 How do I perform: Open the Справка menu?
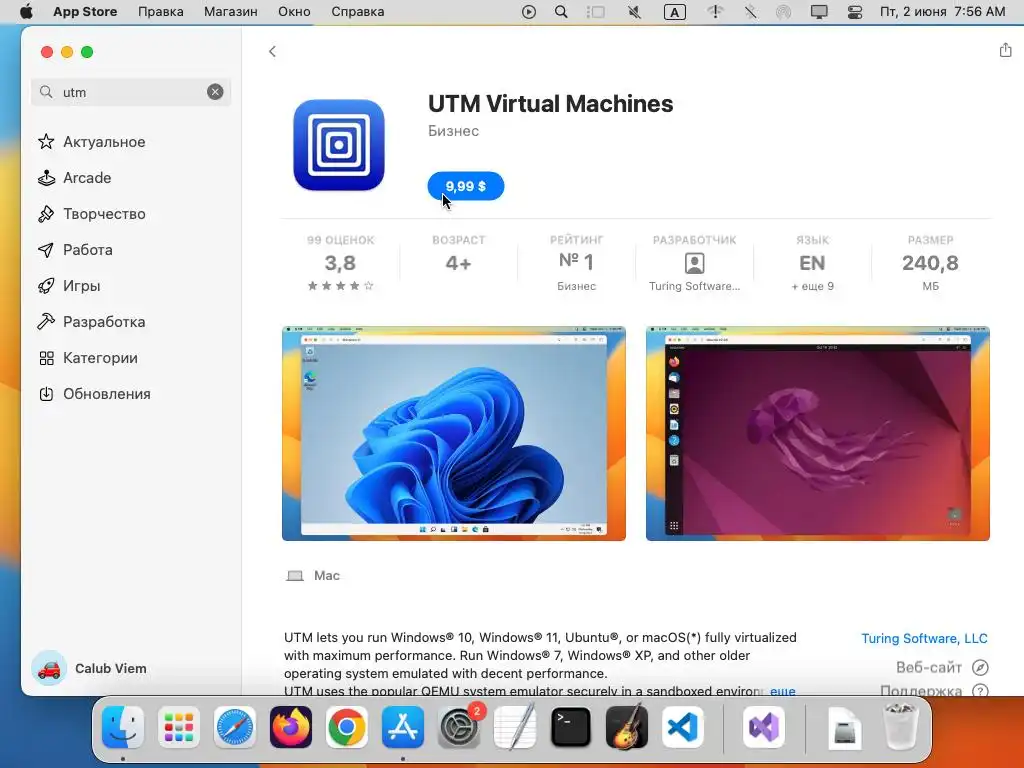pyautogui.click(x=357, y=12)
